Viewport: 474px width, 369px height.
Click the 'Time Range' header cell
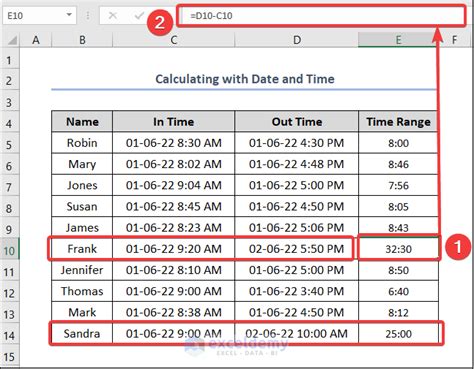coord(398,121)
